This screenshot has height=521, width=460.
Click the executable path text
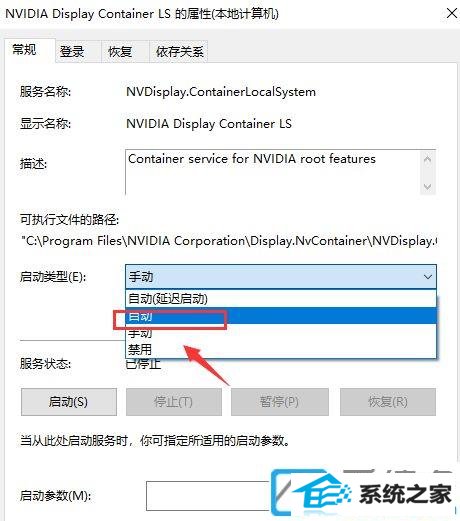pos(230,241)
